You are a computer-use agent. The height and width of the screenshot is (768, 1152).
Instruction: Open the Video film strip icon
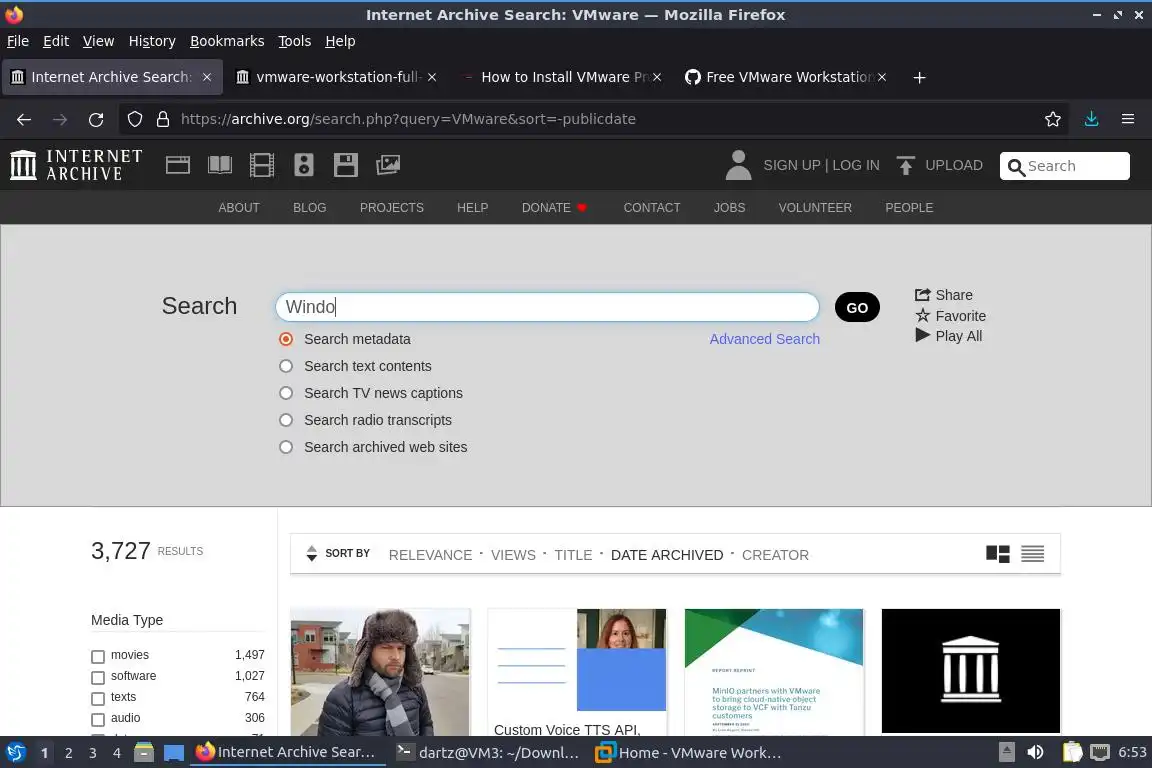(262, 165)
